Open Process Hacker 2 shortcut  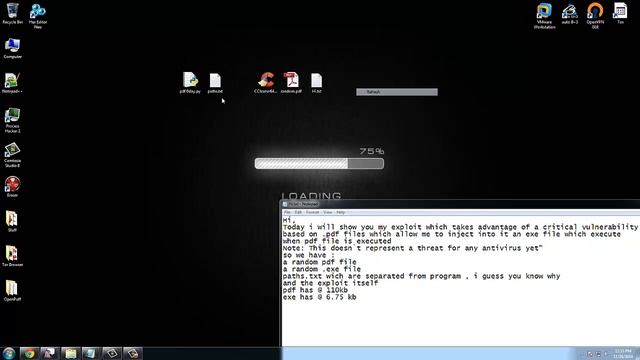click(12, 120)
